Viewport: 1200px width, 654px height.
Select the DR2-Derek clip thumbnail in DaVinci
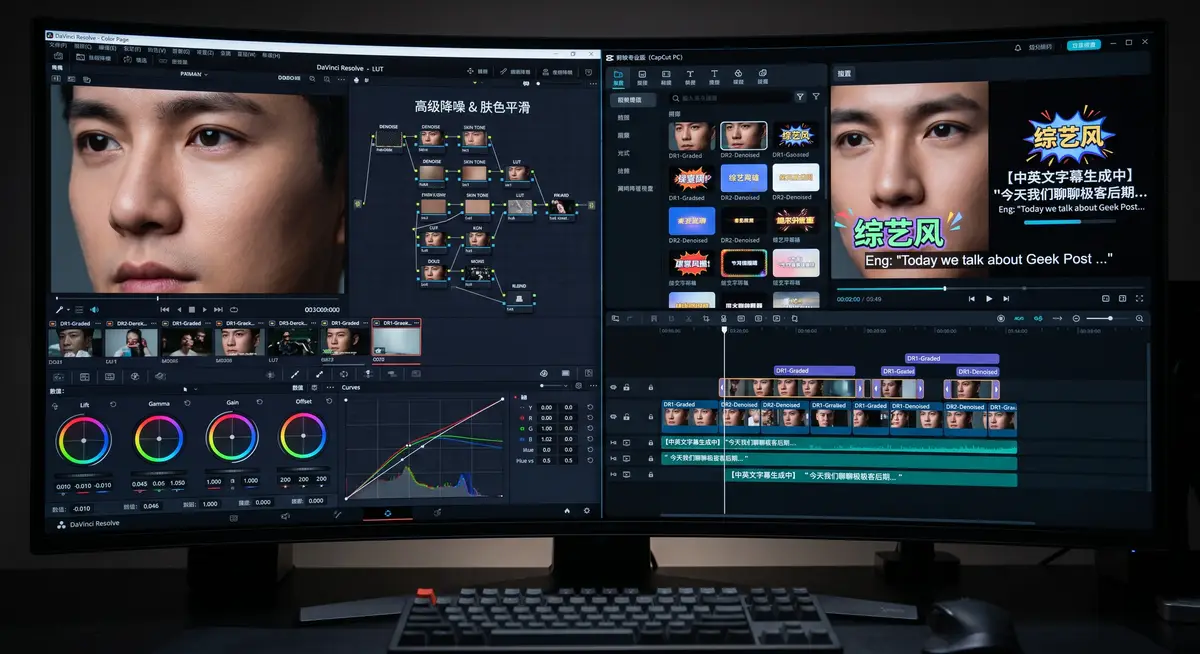tap(130, 342)
